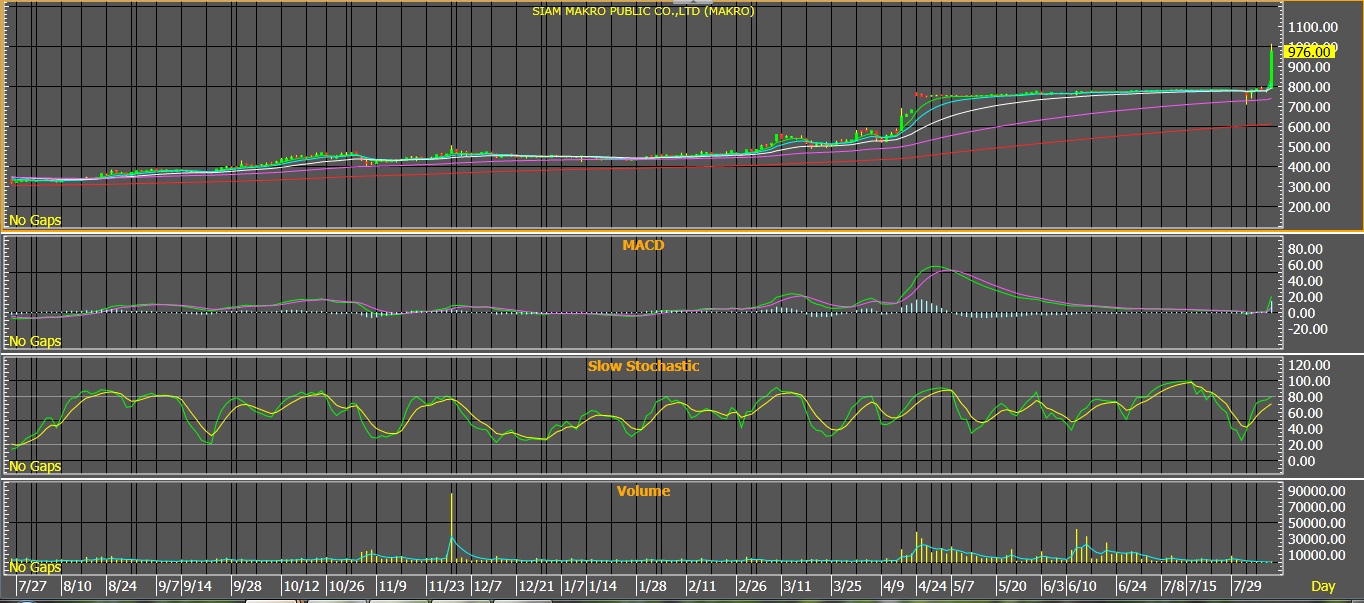This screenshot has width=1364, height=603.
Task: Select the 10/26 date on the time axis
Action: point(346,585)
